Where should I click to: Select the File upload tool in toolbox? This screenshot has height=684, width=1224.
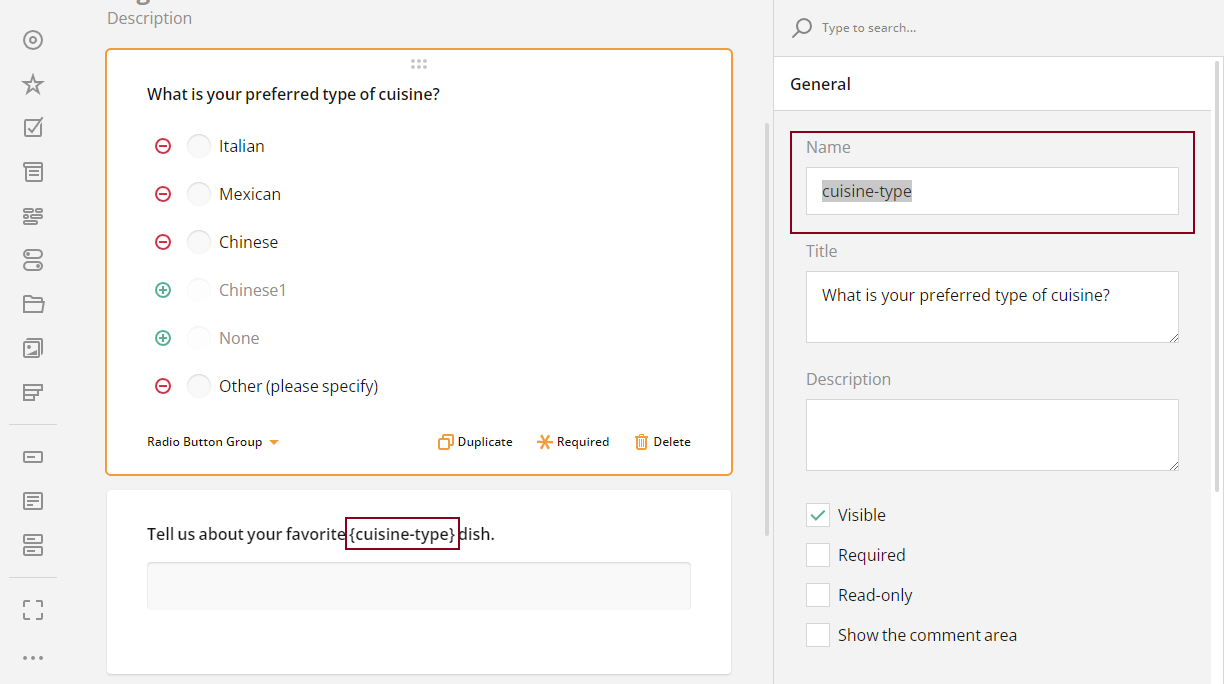click(32, 303)
